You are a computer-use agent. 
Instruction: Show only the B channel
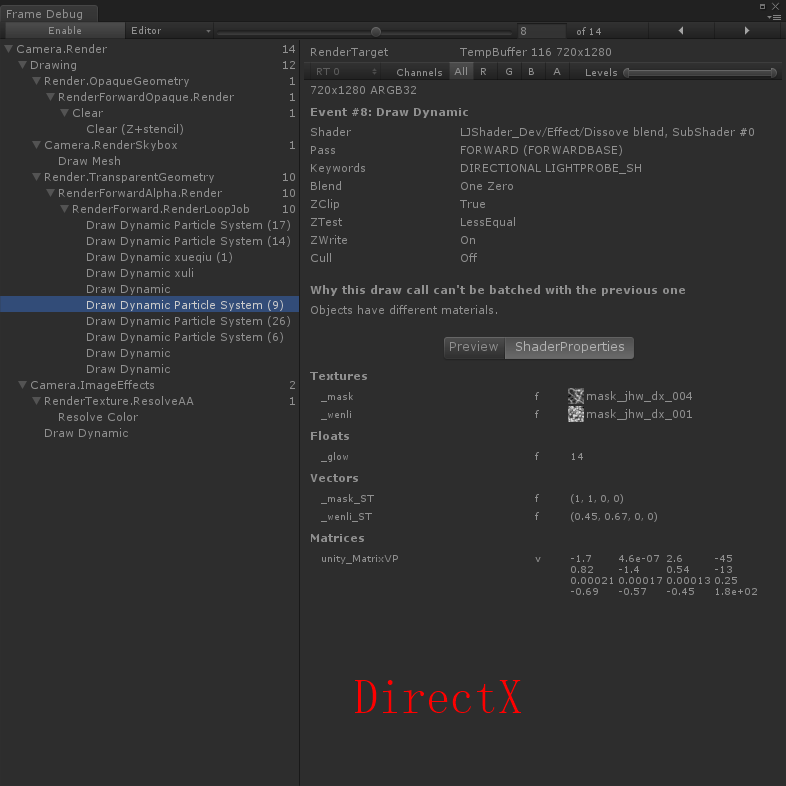coord(531,72)
